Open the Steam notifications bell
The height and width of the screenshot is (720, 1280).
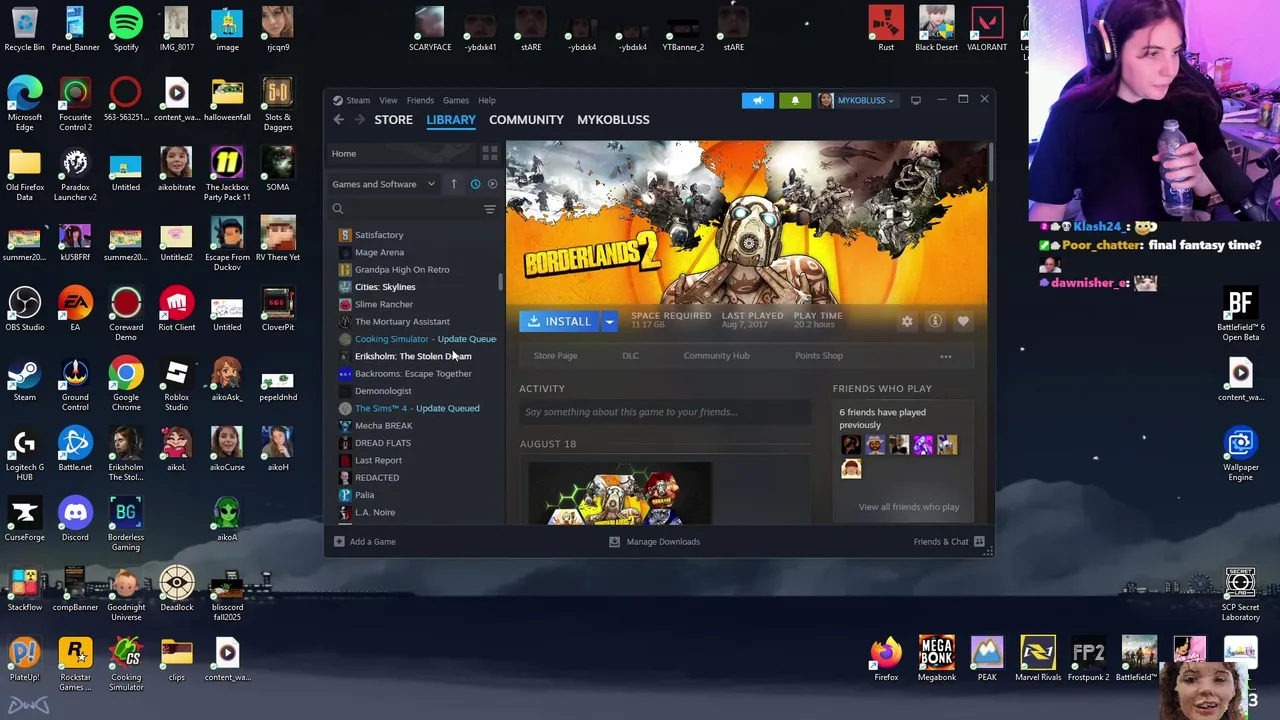pyautogui.click(x=795, y=100)
